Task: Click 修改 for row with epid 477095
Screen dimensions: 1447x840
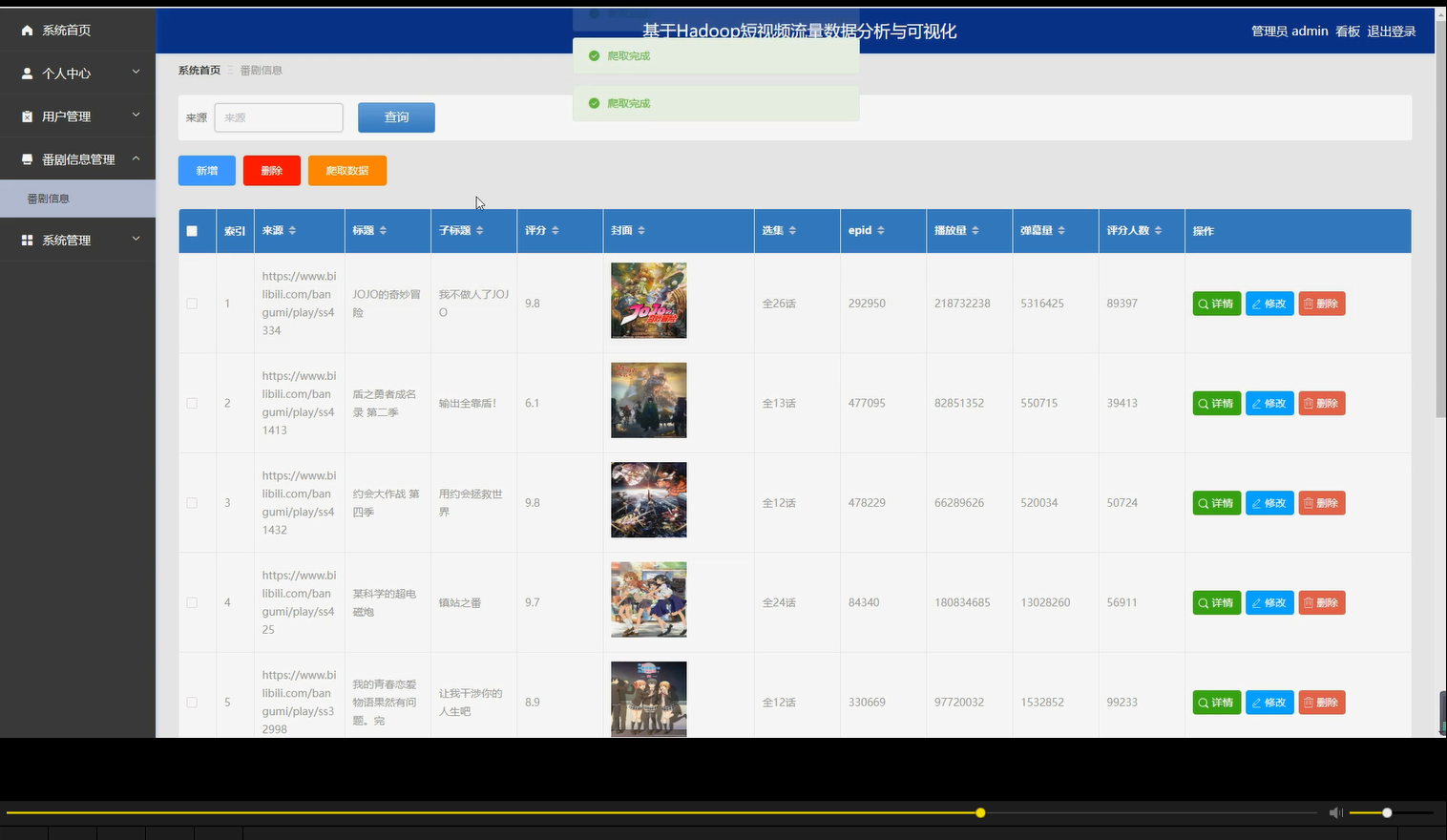Action: 1269,404
